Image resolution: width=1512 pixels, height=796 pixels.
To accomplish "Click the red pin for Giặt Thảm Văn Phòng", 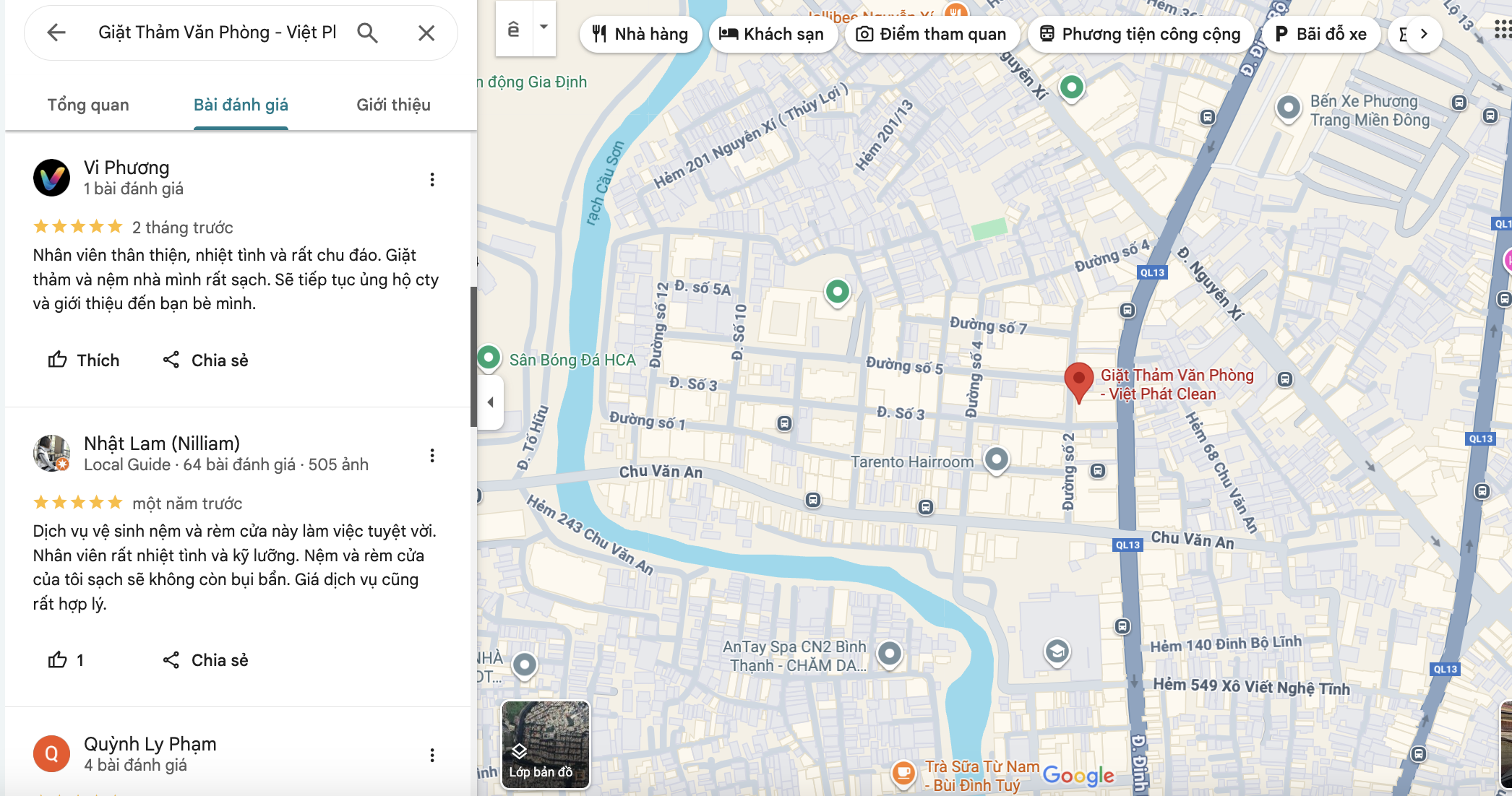I will 1078,382.
